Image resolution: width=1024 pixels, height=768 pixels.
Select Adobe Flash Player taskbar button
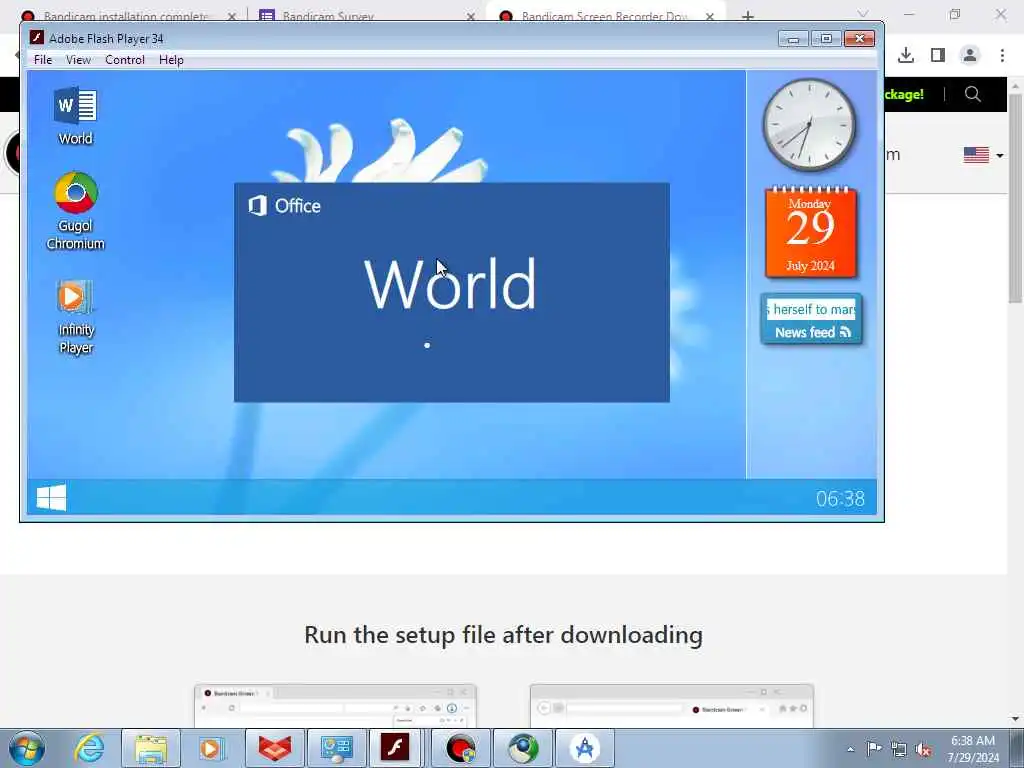point(396,748)
